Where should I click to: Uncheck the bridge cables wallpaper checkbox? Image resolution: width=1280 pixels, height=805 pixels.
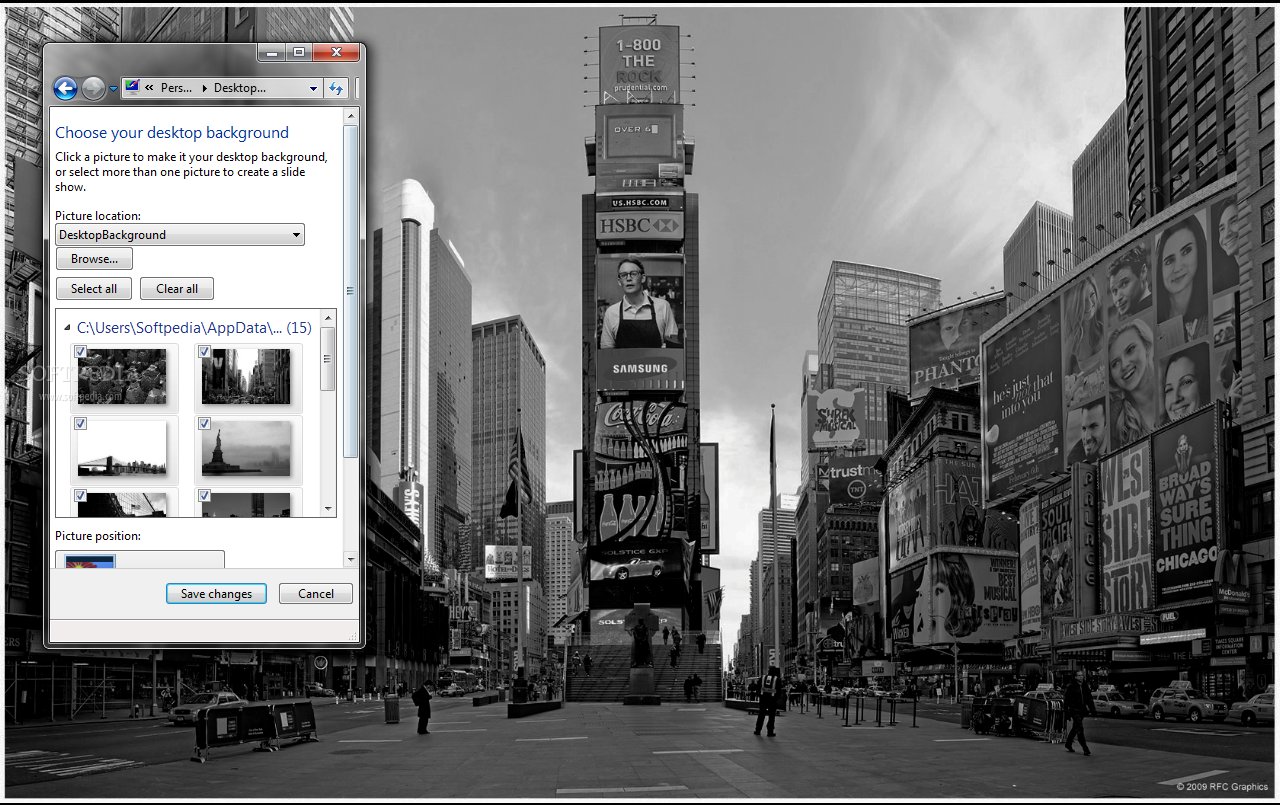tap(80, 495)
